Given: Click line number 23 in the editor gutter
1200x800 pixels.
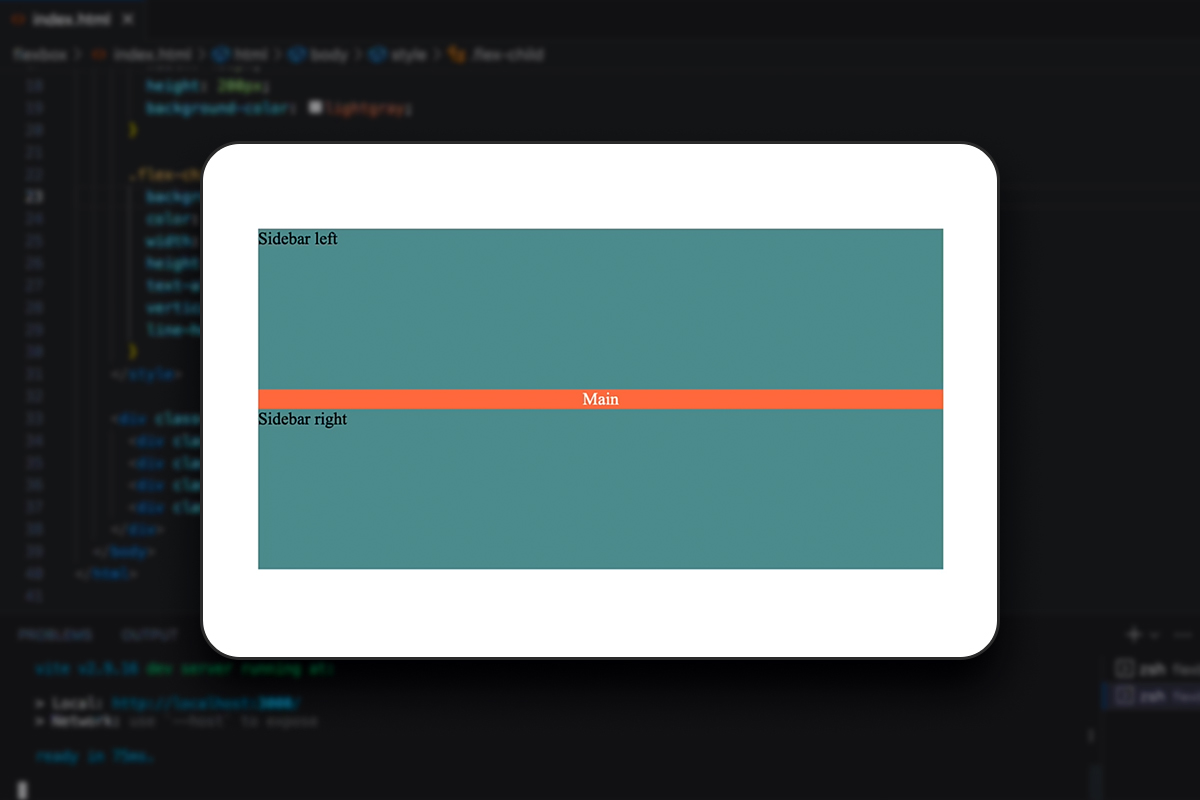Looking at the screenshot, I should click(36, 196).
